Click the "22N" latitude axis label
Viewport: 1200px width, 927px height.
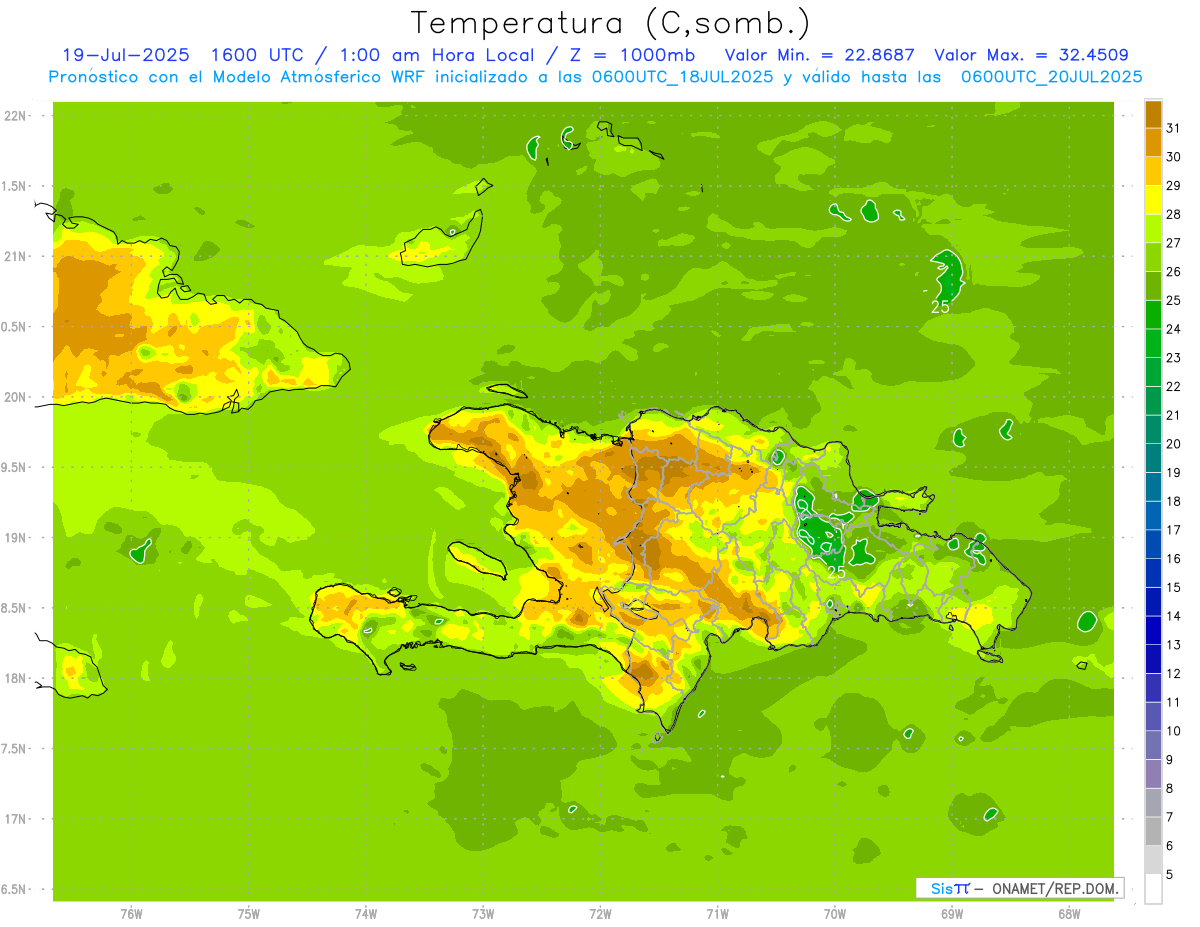15,116
